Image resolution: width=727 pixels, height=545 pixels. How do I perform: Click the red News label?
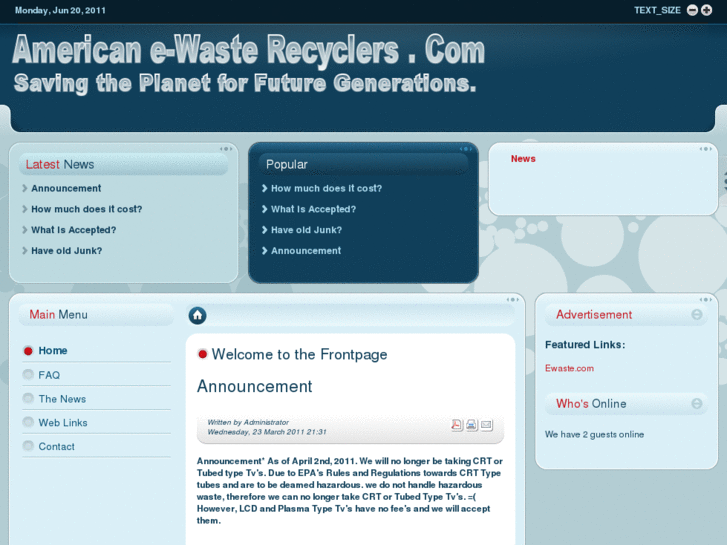coord(523,159)
